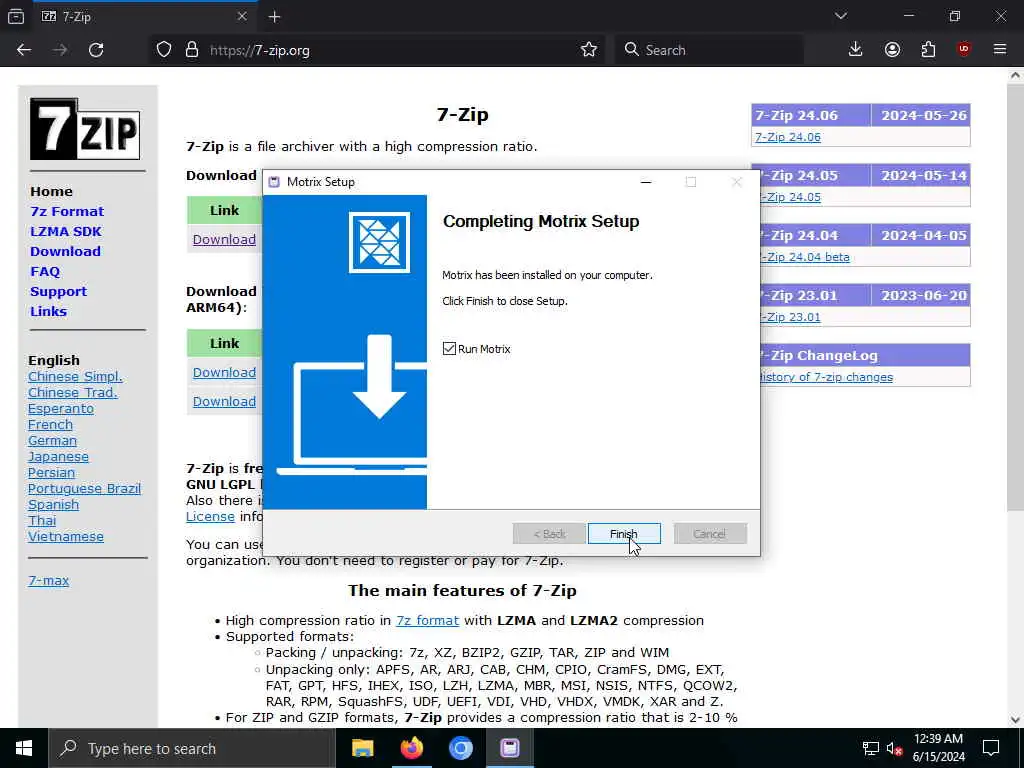Click the Motrix Setup title bar icon
Screen dimensions: 1024x768
(275, 182)
